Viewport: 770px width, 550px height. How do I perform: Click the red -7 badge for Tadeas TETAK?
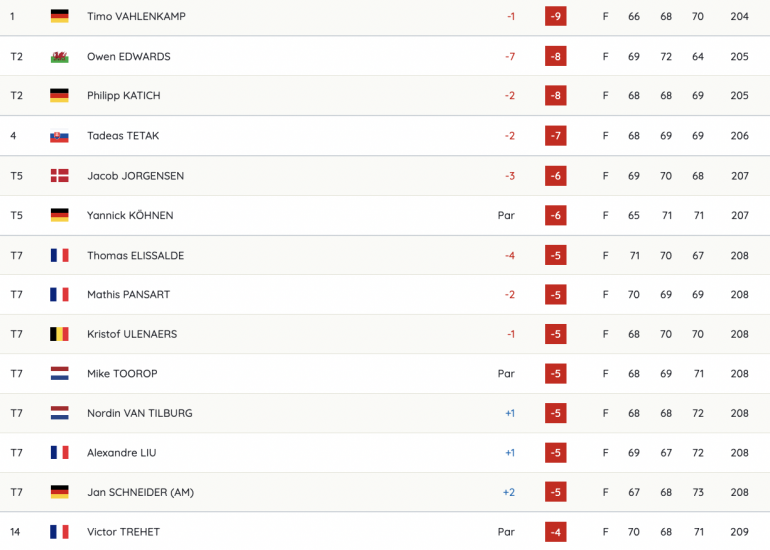[x=555, y=136]
